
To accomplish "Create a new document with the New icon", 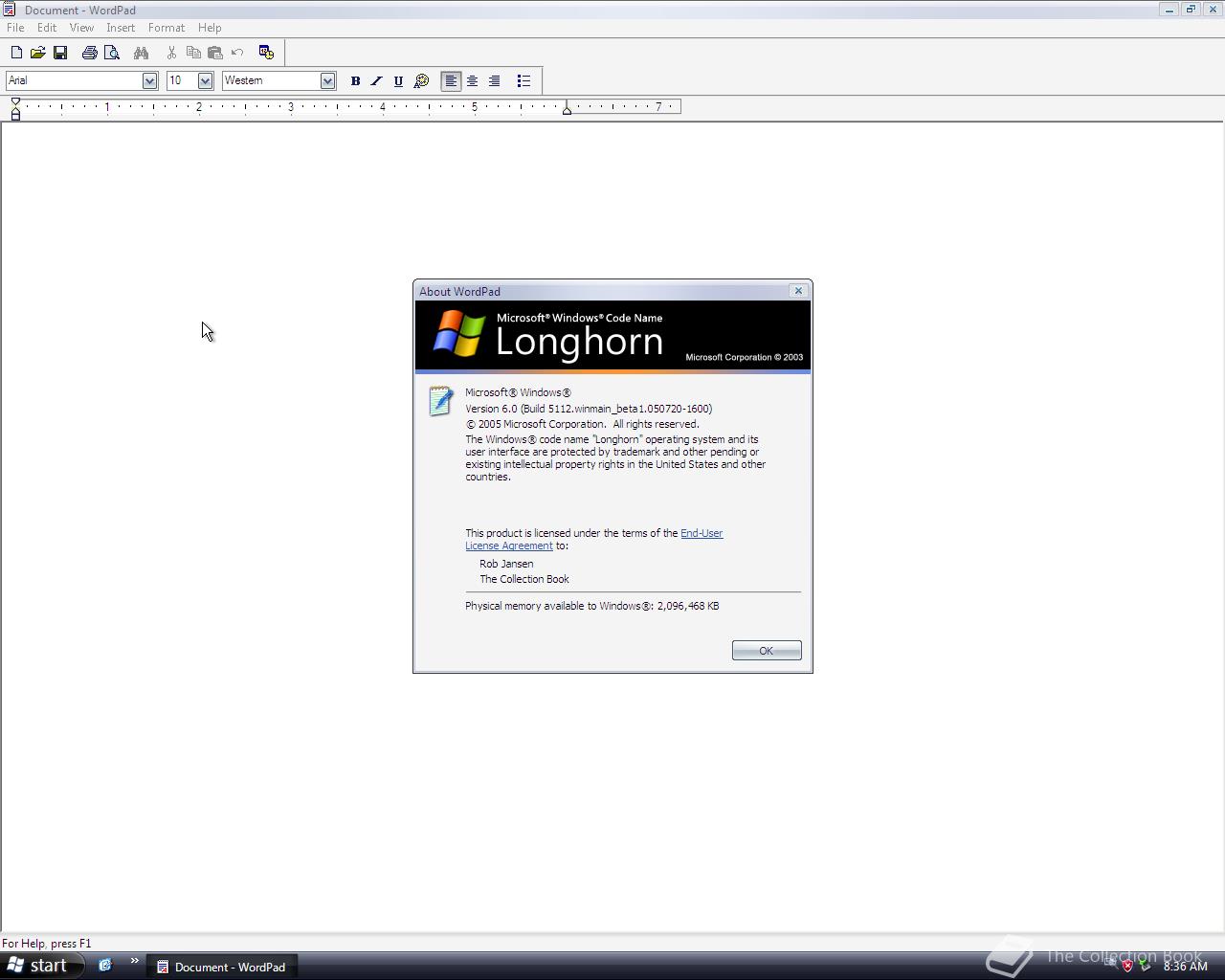I will click(16, 53).
